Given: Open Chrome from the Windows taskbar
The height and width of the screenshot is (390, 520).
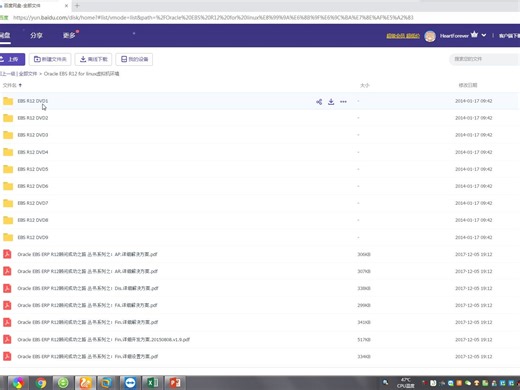Looking at the screenshot, I should point(41,383).
